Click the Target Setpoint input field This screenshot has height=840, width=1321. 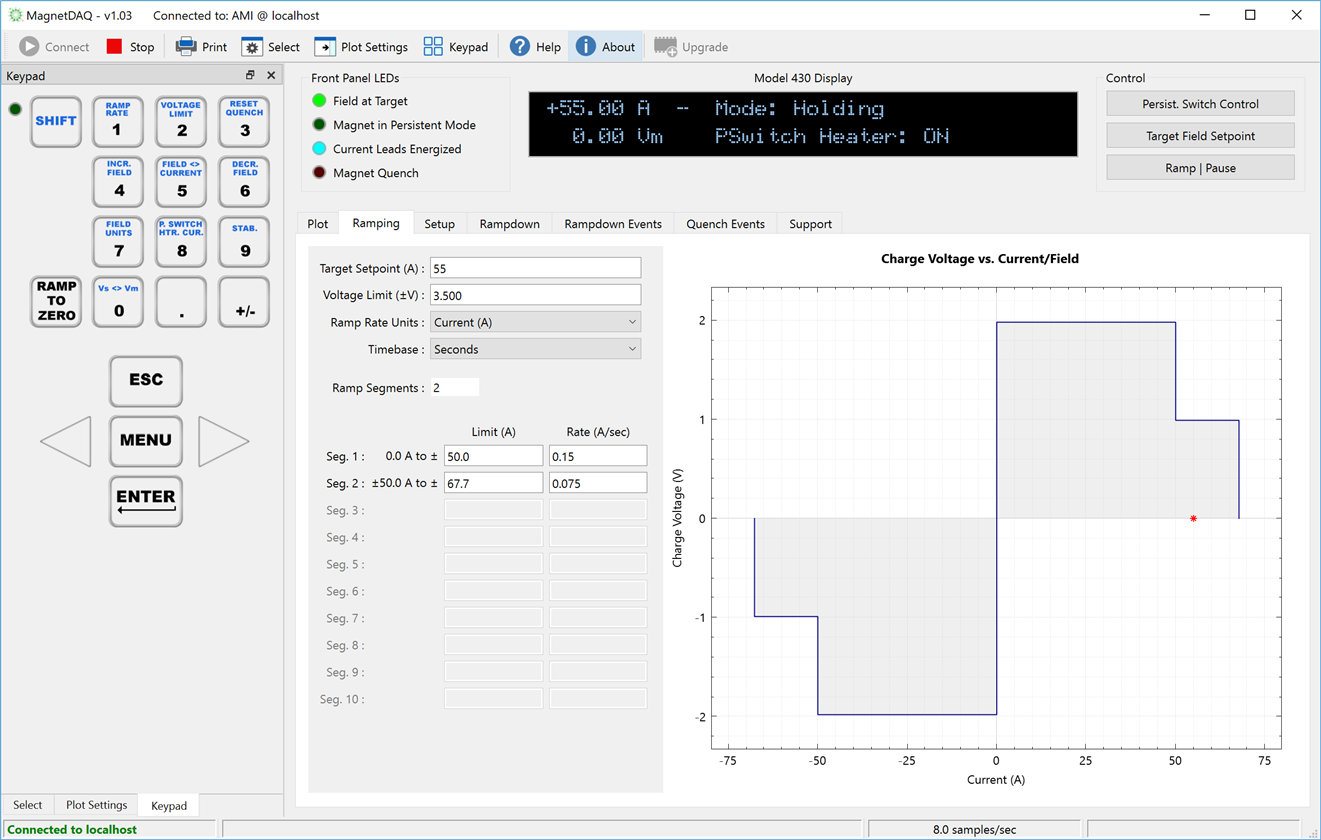pos(536,268)
